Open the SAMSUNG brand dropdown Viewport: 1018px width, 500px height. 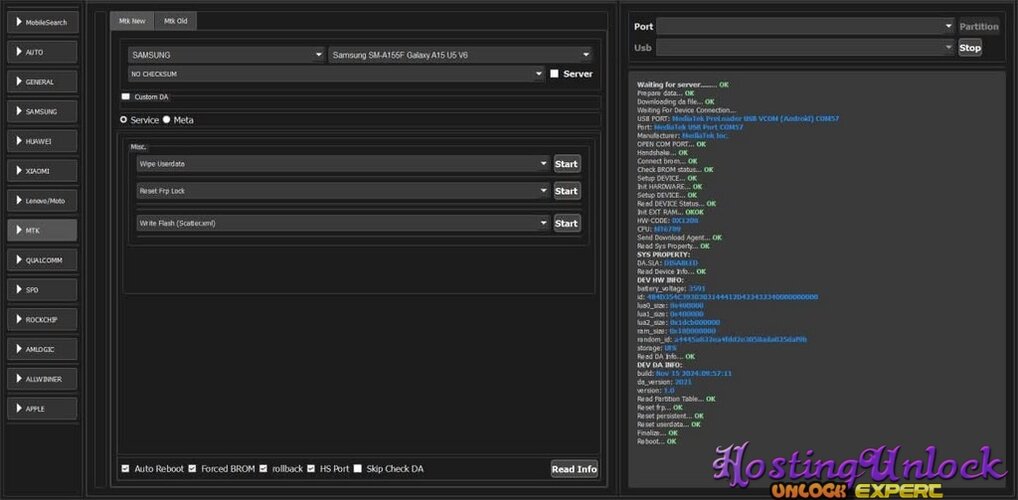point(226,55)
